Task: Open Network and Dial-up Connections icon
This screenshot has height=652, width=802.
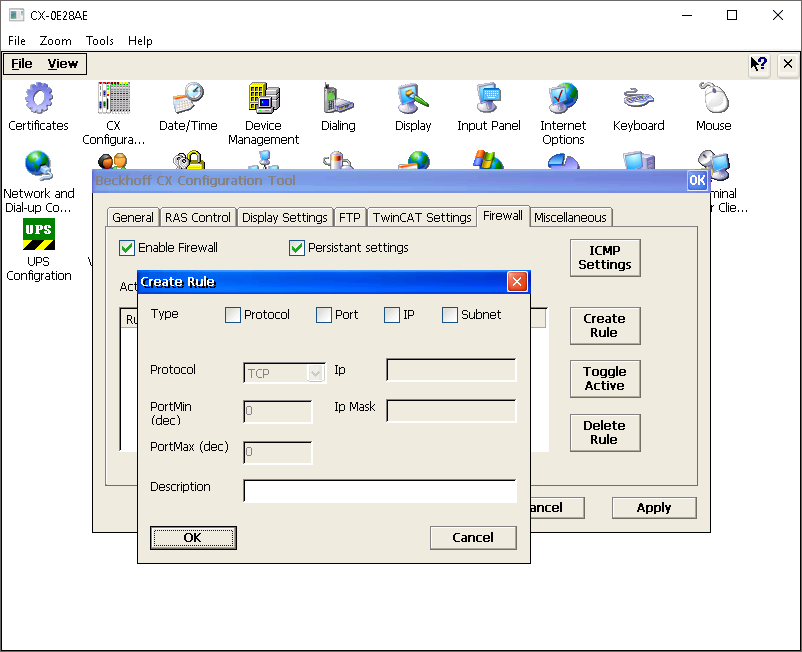Action: coord(38,182)
